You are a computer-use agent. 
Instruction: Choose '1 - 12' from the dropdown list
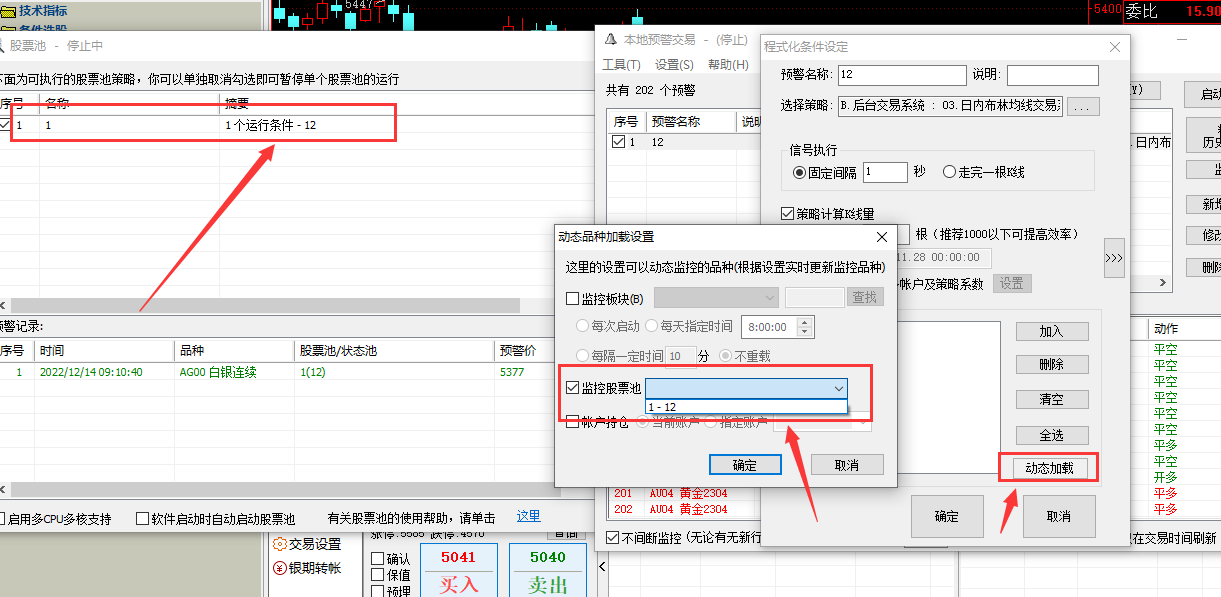tap(746, 407)
